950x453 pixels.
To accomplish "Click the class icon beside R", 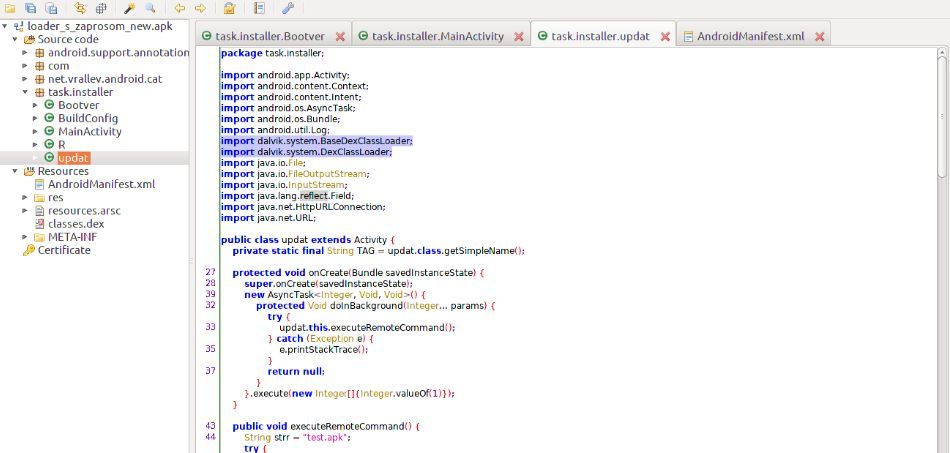I will point(50,145).
